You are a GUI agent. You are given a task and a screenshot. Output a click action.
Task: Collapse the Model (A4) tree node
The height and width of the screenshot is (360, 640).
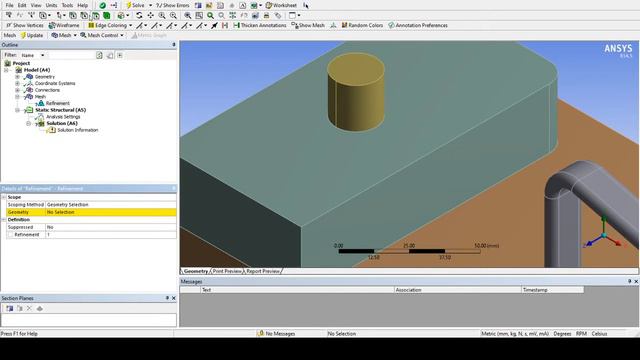pos(7,70)
